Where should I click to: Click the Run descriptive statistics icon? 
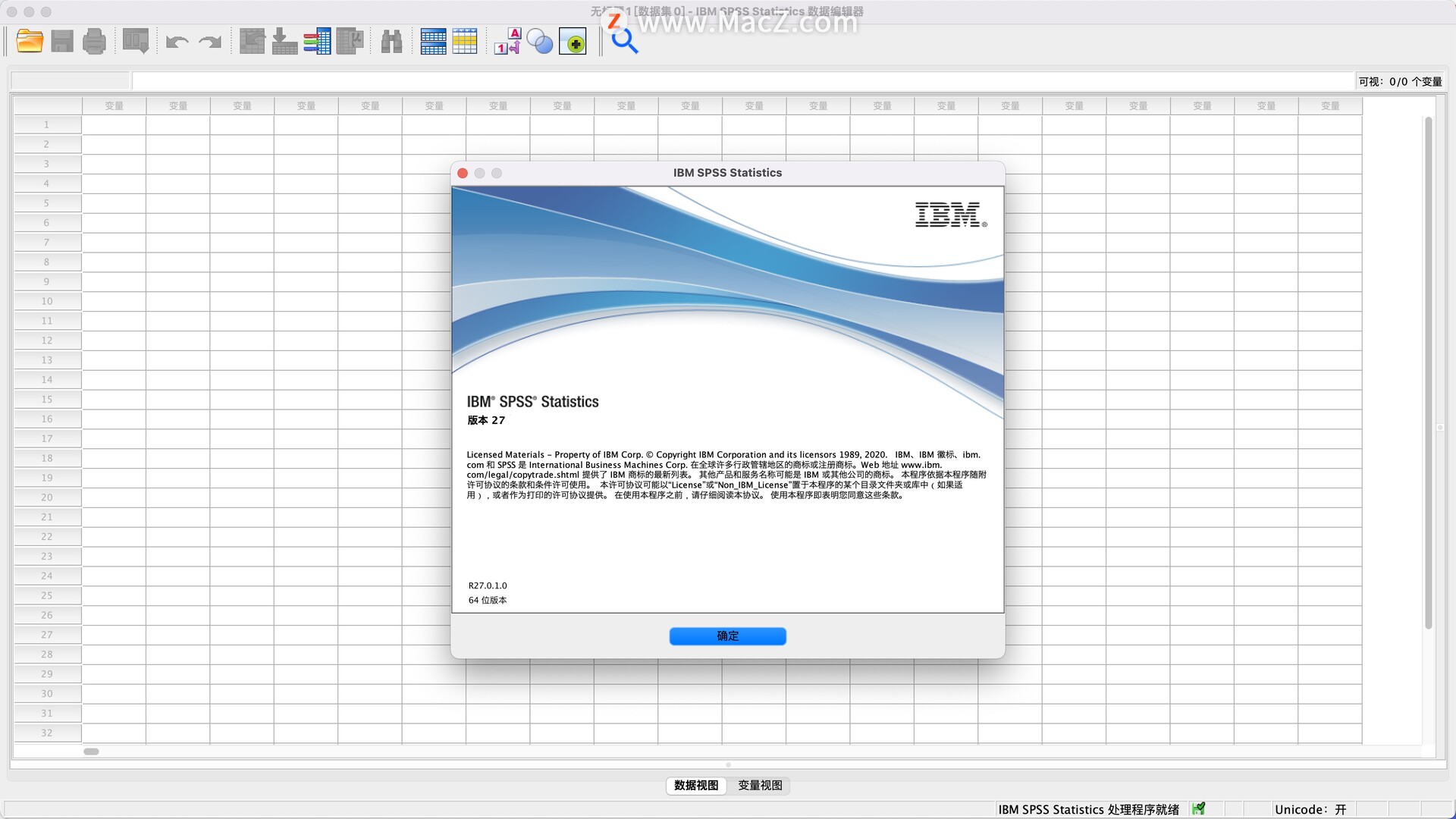[x=350, y=41]
